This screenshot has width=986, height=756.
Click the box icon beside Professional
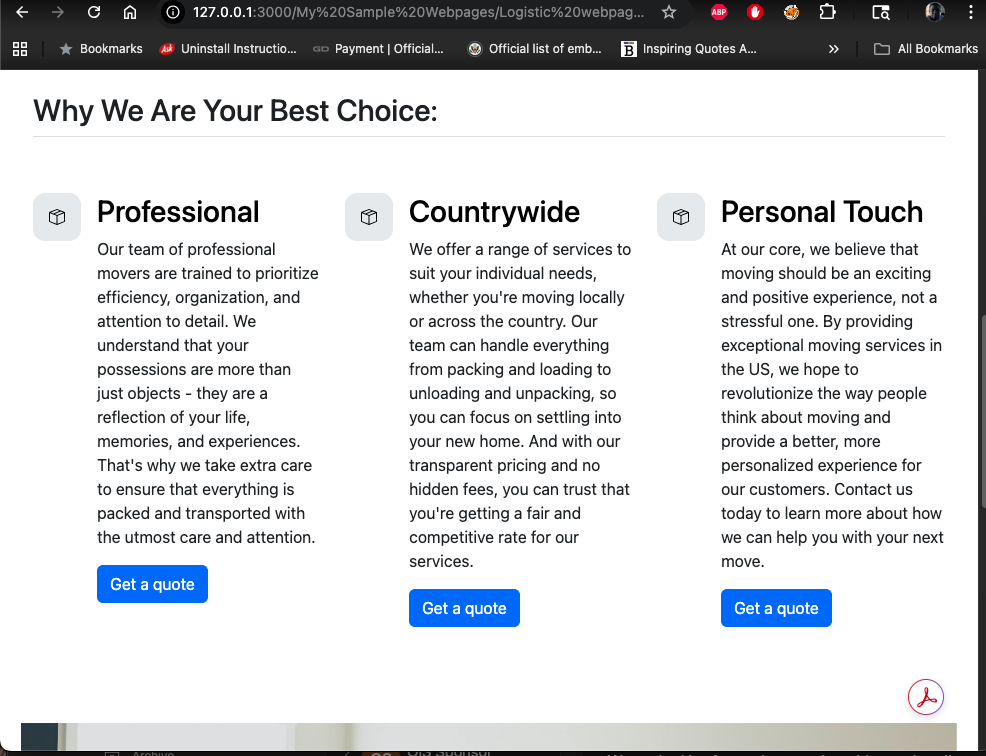[57, 217]
